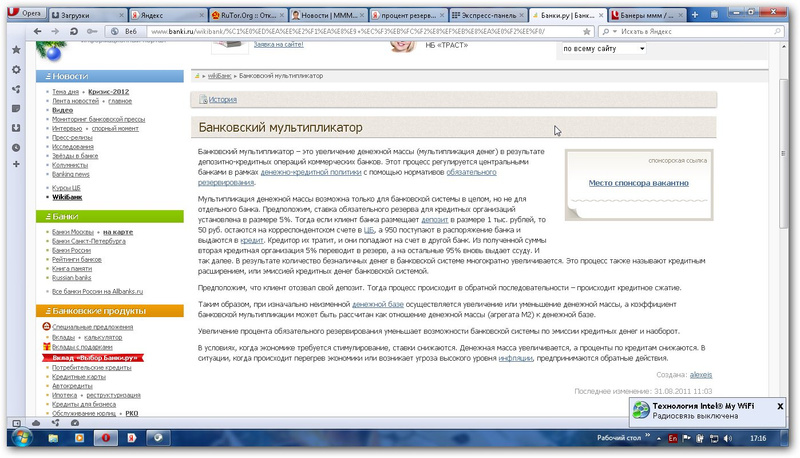Open Yandex taskbar icon
The image size is (800, 458).
tap(132, 438)
